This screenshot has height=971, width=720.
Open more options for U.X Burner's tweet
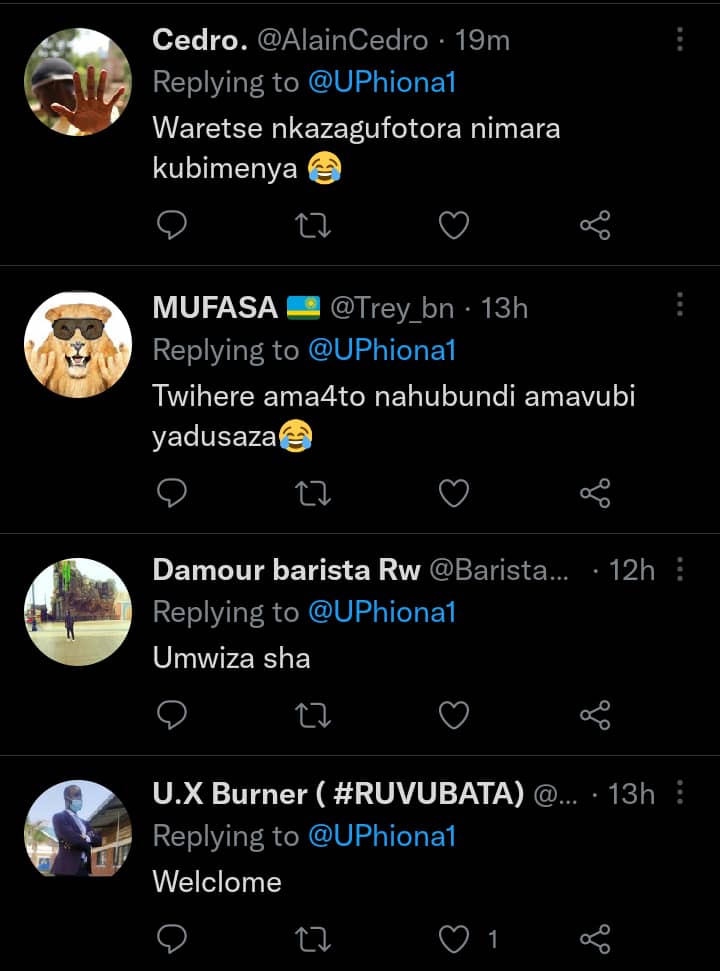(x=680, y=793)
